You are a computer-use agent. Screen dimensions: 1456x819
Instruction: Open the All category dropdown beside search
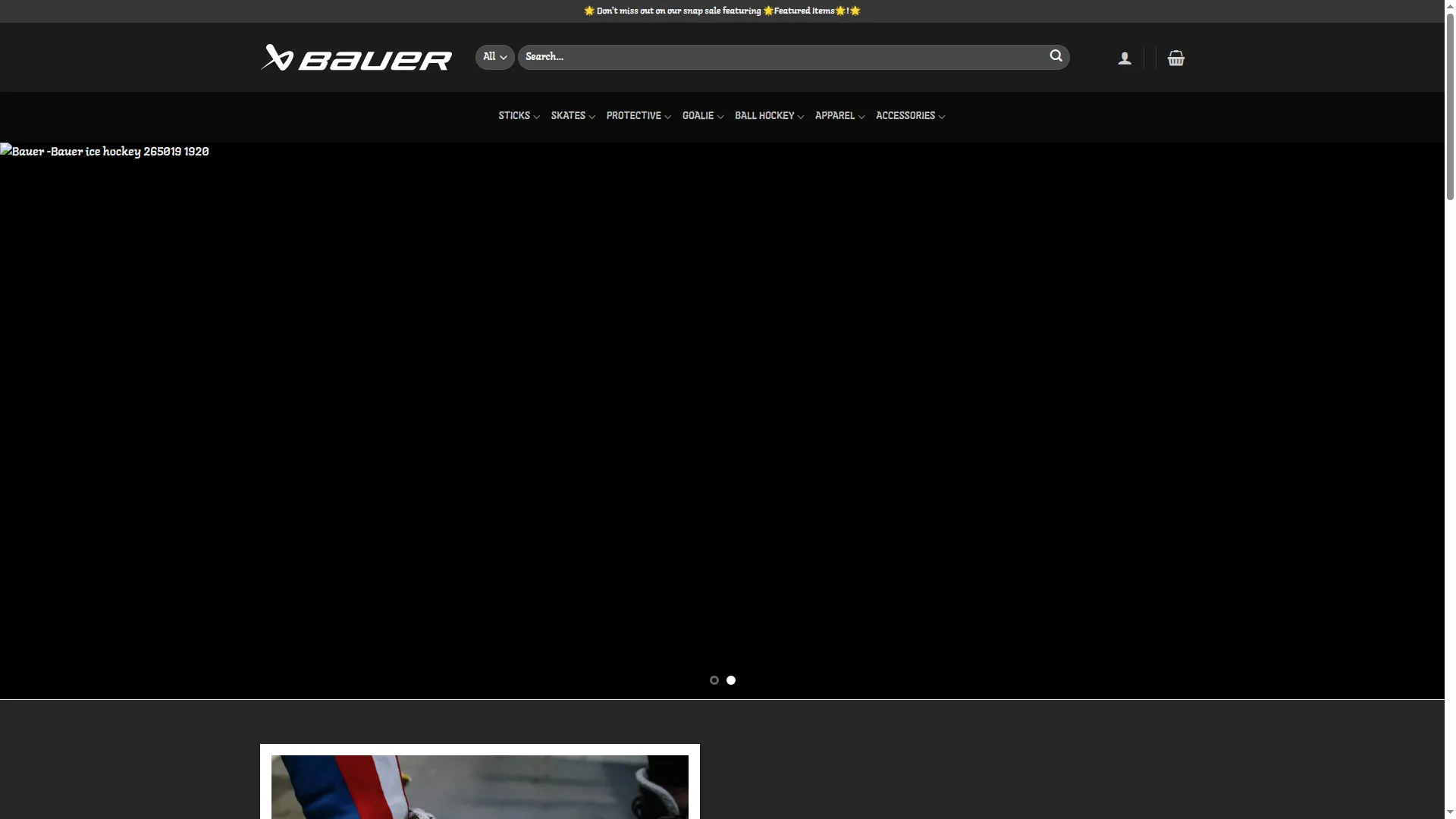[x=495, y=57]
